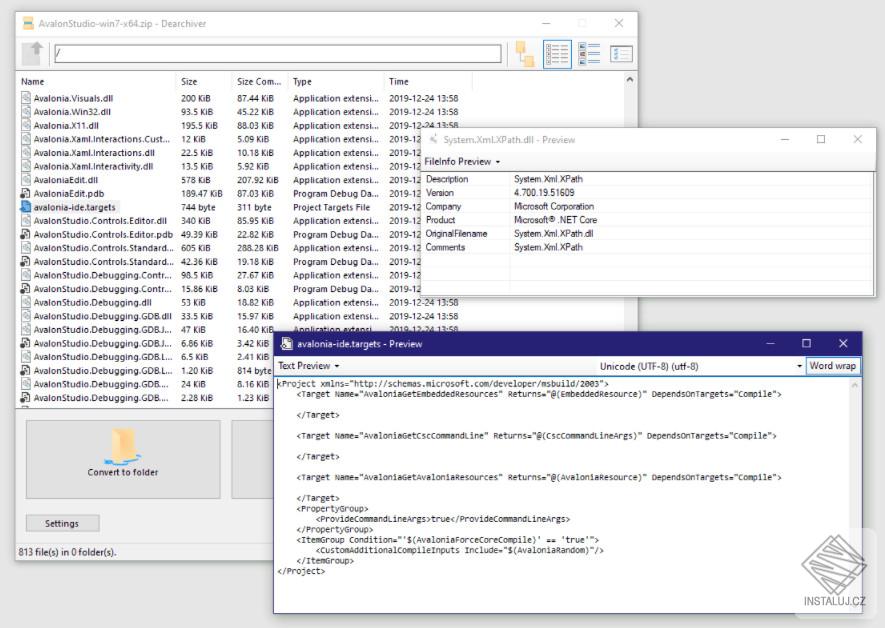Switch to icons list view mode
Viewport: 885px width, 628px height.
[589, 54]
